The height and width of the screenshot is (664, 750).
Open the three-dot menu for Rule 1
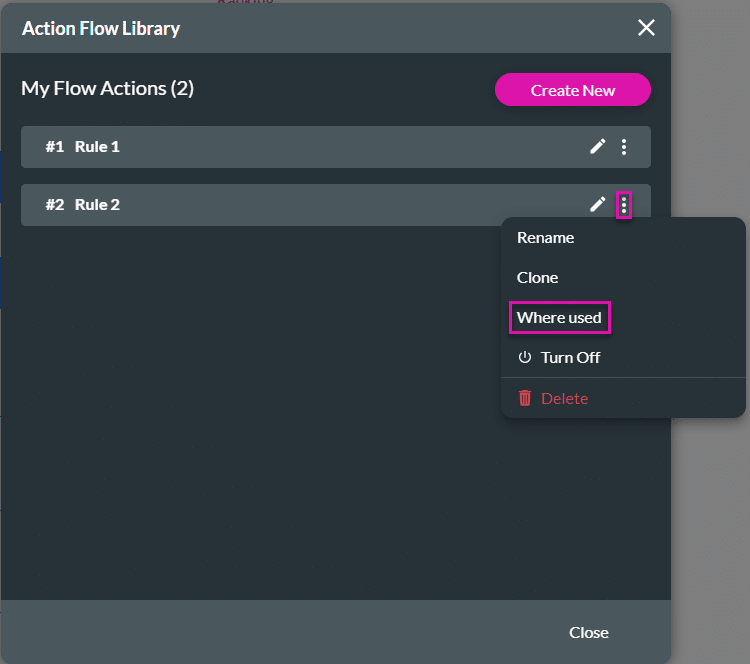[x=624, y=147]
